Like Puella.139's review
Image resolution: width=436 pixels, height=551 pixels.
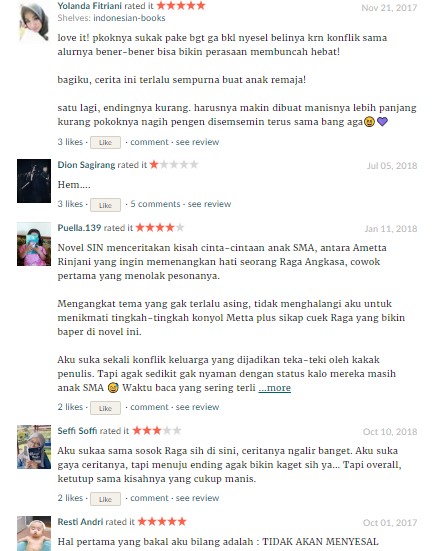105,408
